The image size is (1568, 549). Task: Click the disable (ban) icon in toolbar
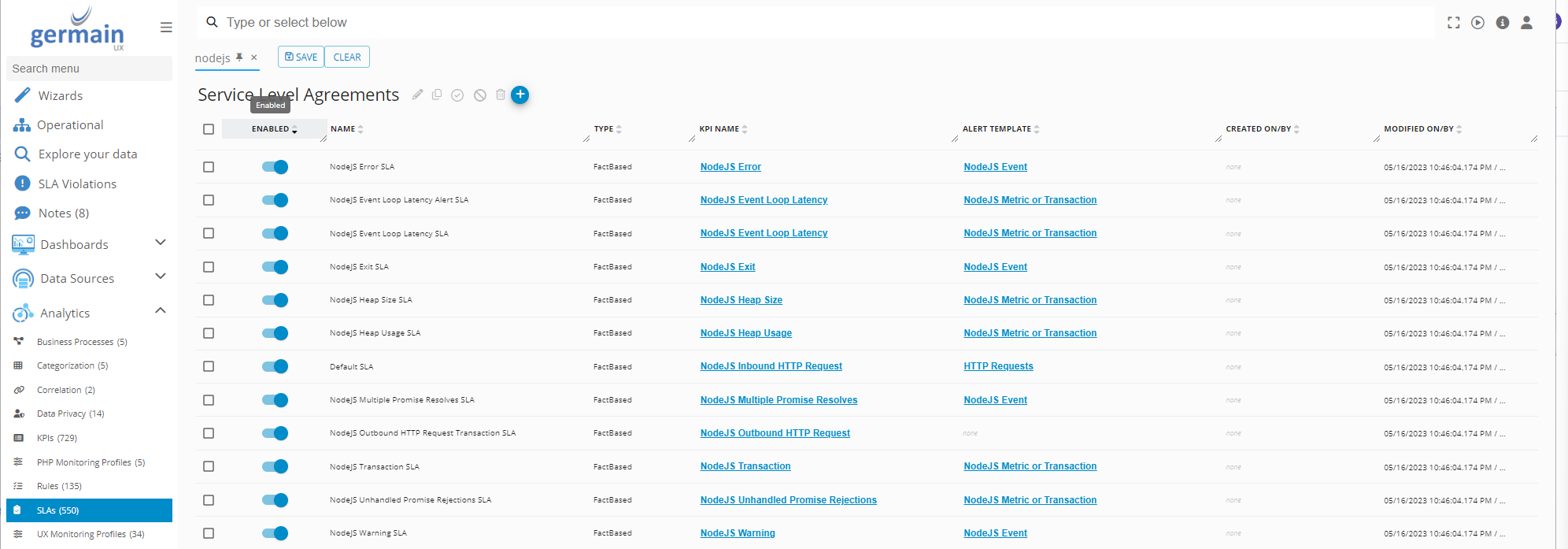[479, 95]
